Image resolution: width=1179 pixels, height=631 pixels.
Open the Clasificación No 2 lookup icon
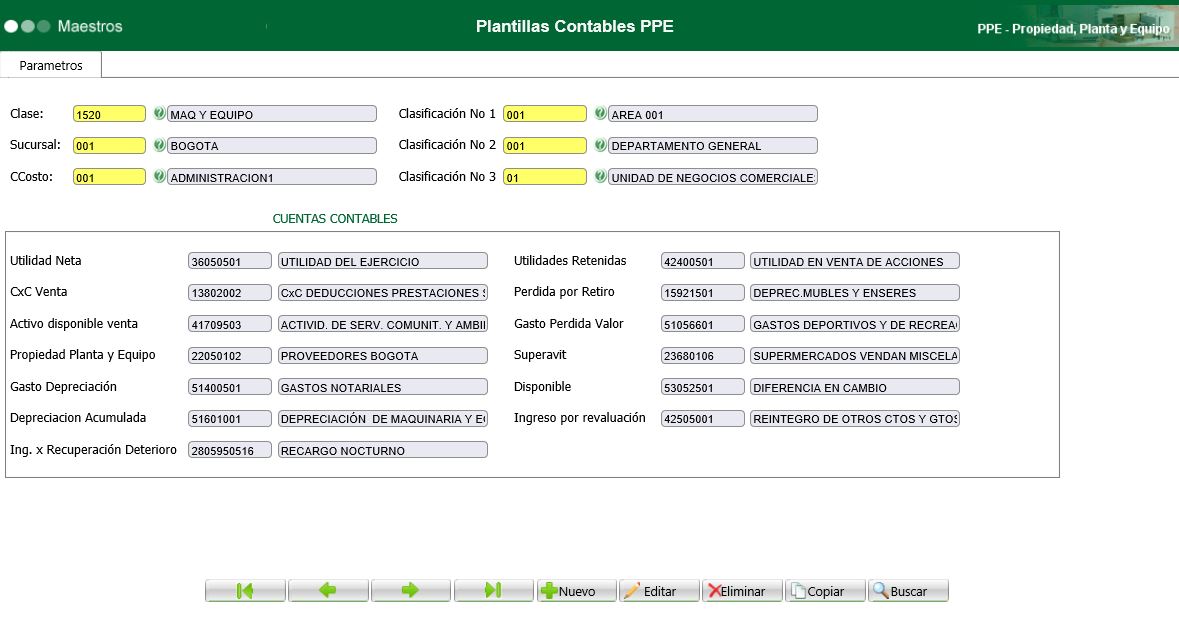tap(598, 145)
